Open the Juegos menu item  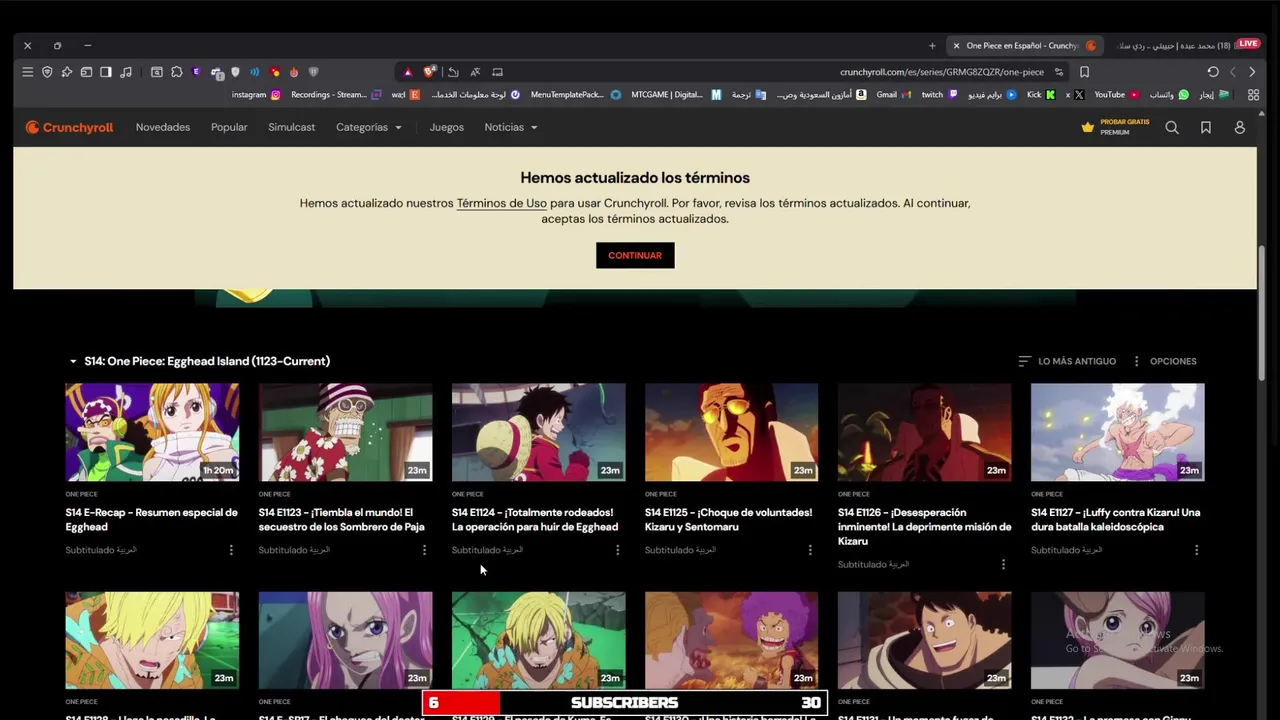pos(446,127)
